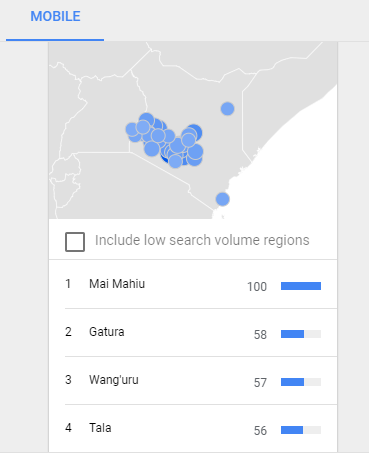Click the isolated northeastern map bubble
This screenshot has height=458, width=369.
(x=227, y=109)
